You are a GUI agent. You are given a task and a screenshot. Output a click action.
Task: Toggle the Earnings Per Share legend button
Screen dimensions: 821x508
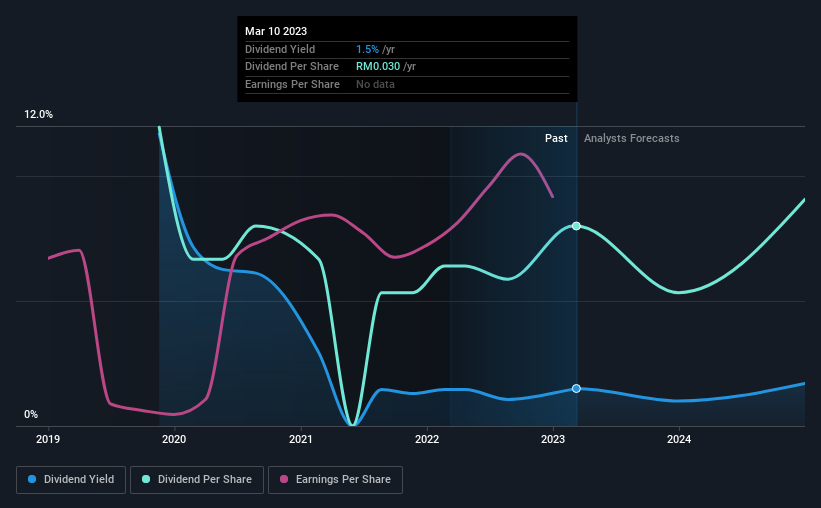335,480
